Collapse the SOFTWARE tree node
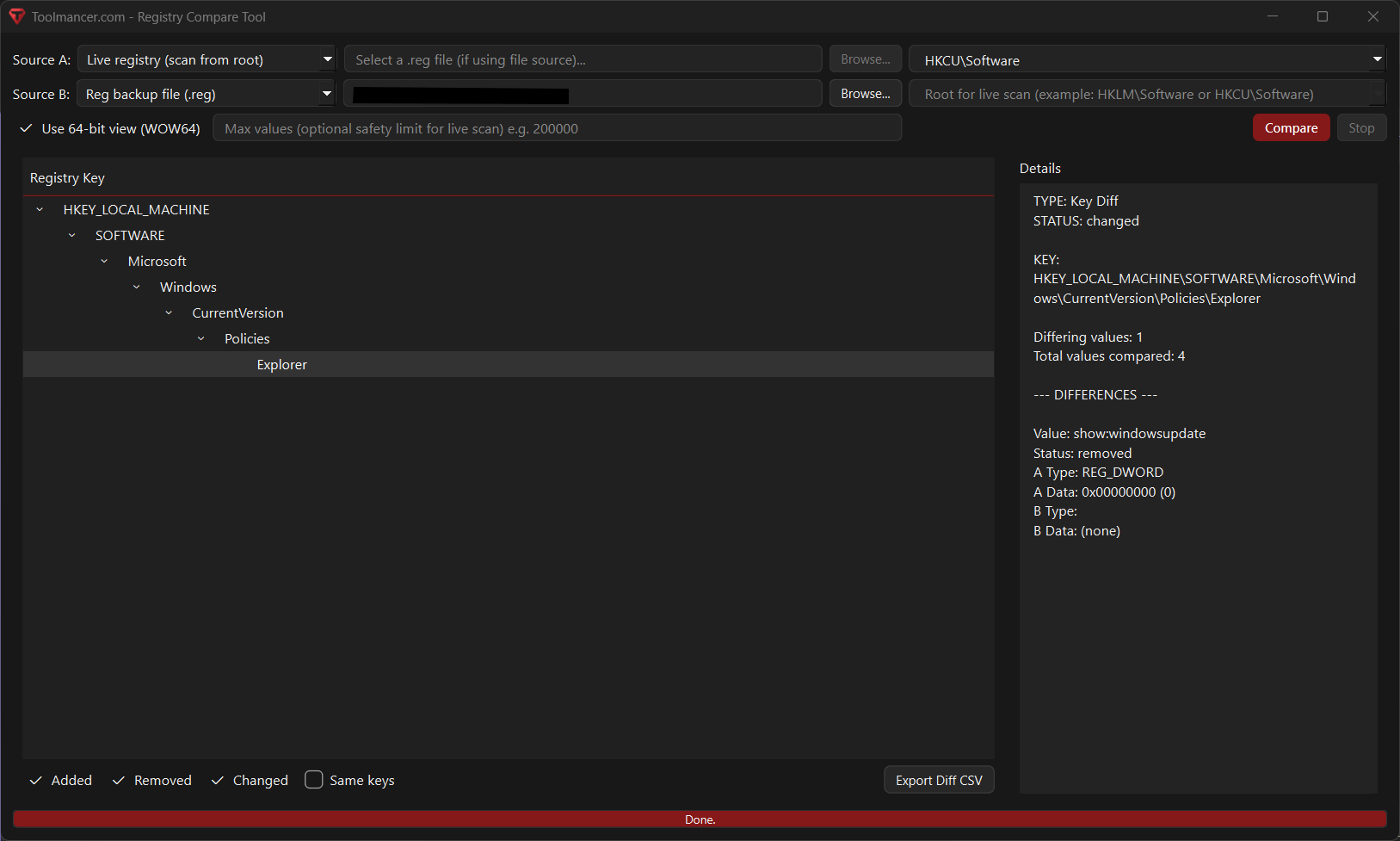This screenshot has width=1400, height=841. coord(72,235)
